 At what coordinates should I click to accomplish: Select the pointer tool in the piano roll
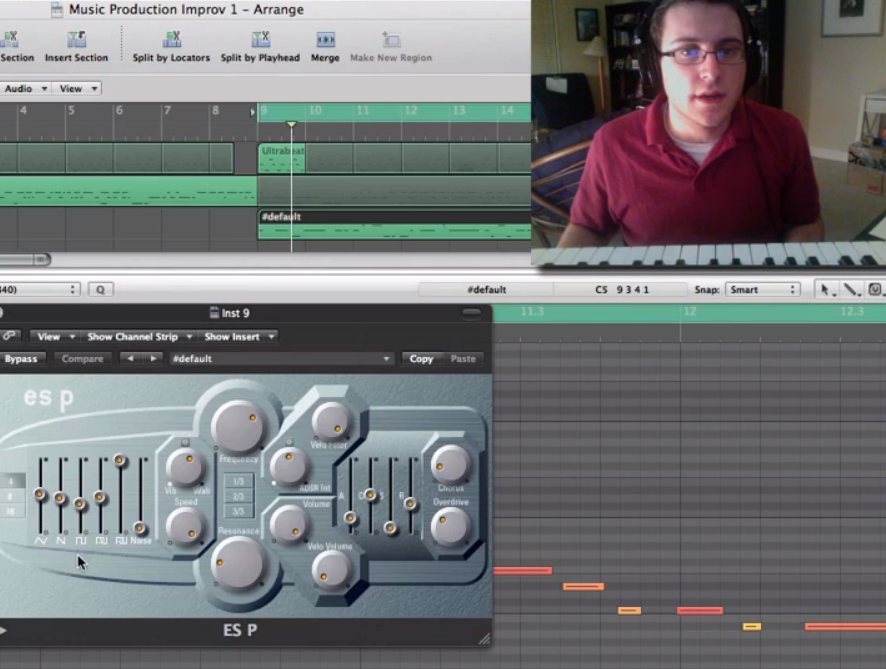[x=826, y=290]
